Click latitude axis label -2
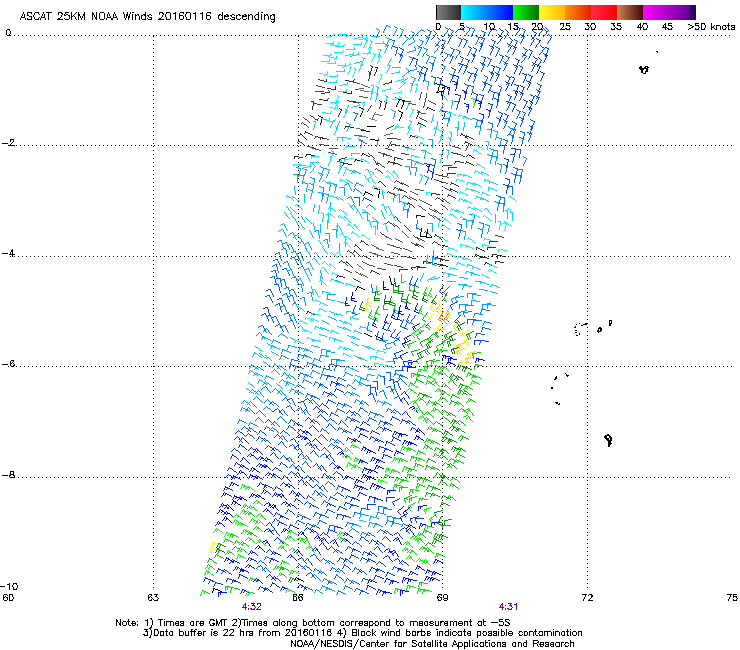 coord(8,143)
